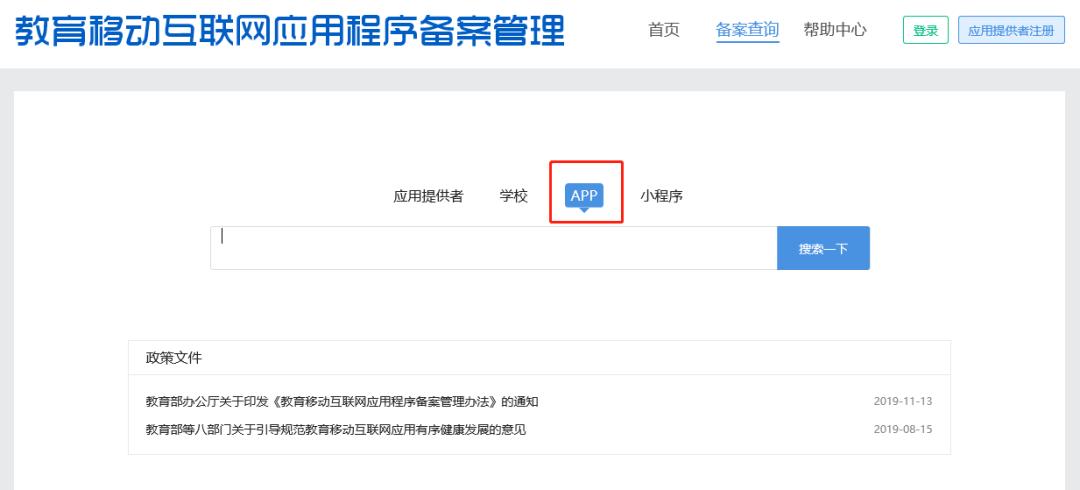Open the 教育部等八部门 guidance opinion link
This screenshot has height=490, width=1080.
335,429
